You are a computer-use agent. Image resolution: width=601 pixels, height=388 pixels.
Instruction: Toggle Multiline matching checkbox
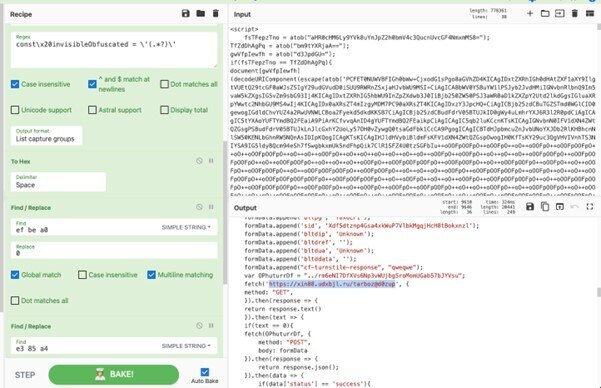151,275
